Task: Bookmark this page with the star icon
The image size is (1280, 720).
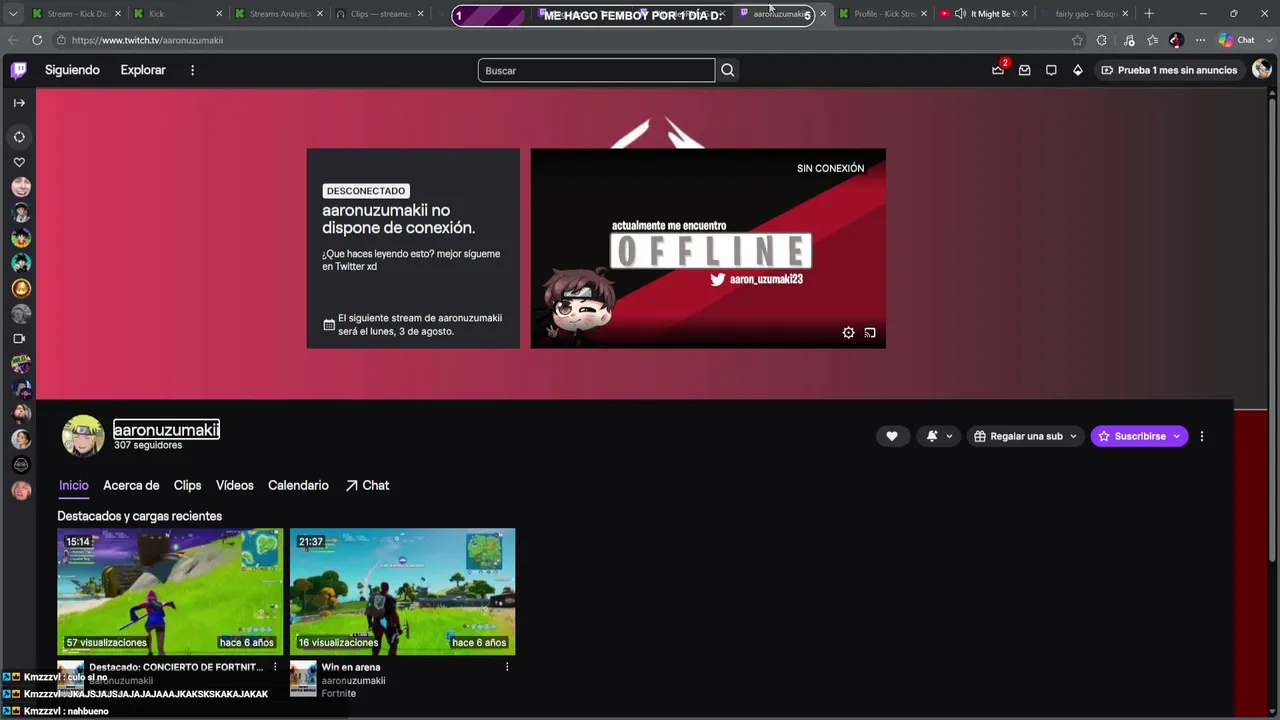Action: click(1077, 40)
